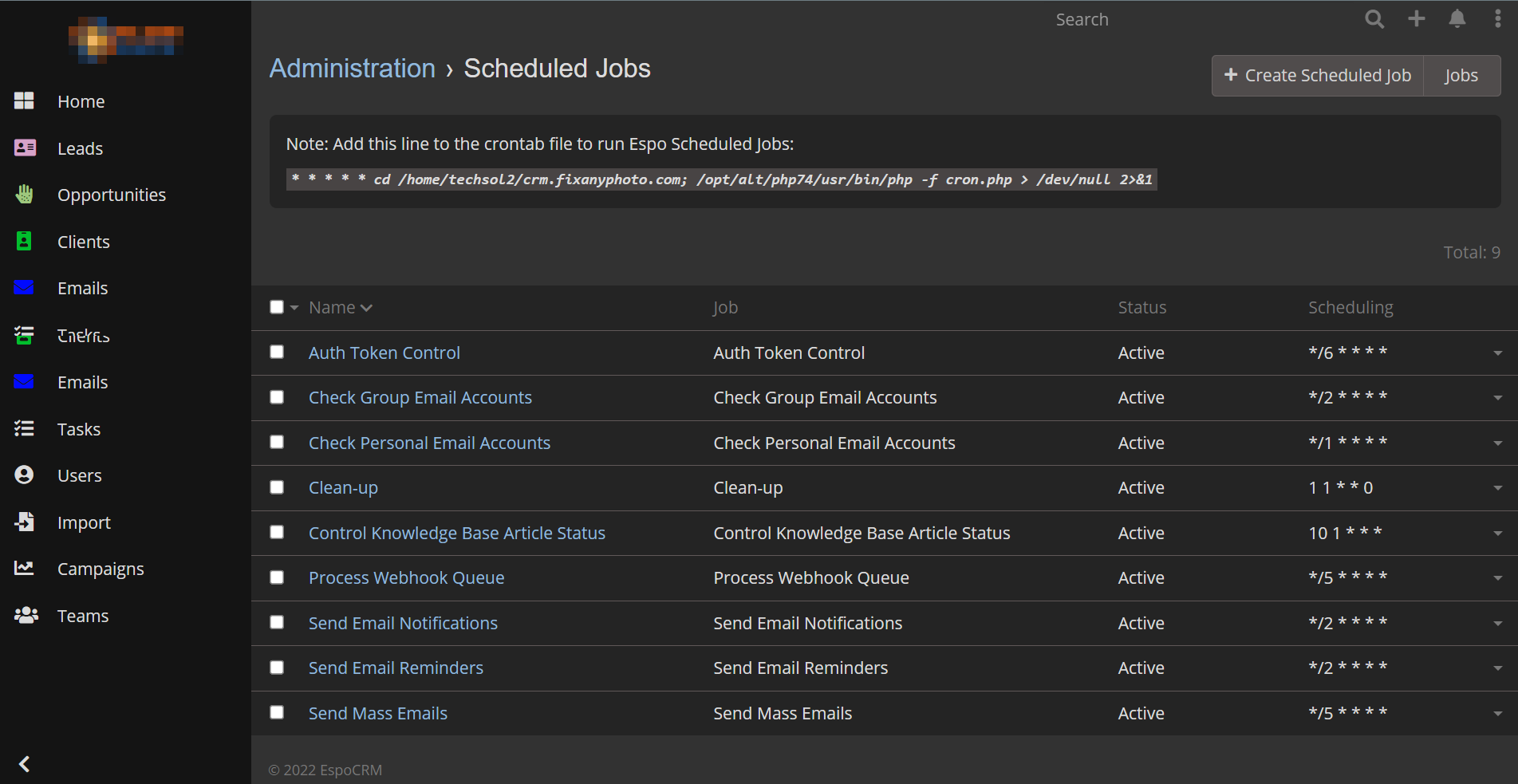
Task: Go to Clients in the sidebar menu
Action: point(83,242)
